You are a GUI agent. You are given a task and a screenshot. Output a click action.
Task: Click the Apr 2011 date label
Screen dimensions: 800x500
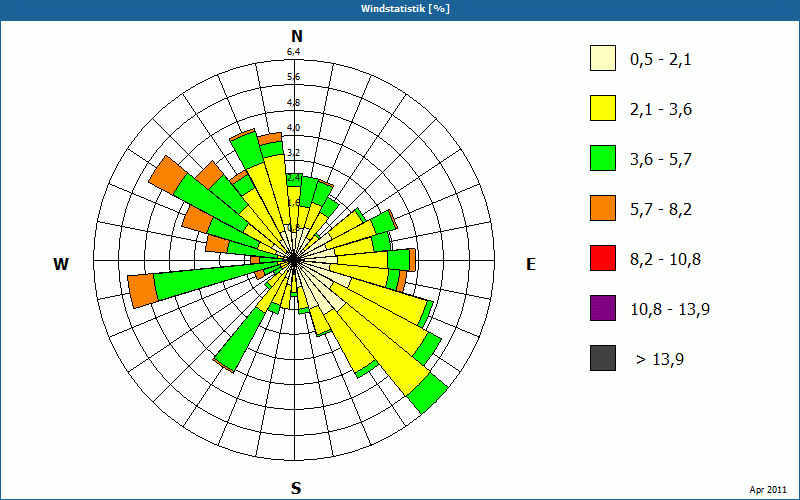coord(768,490)
